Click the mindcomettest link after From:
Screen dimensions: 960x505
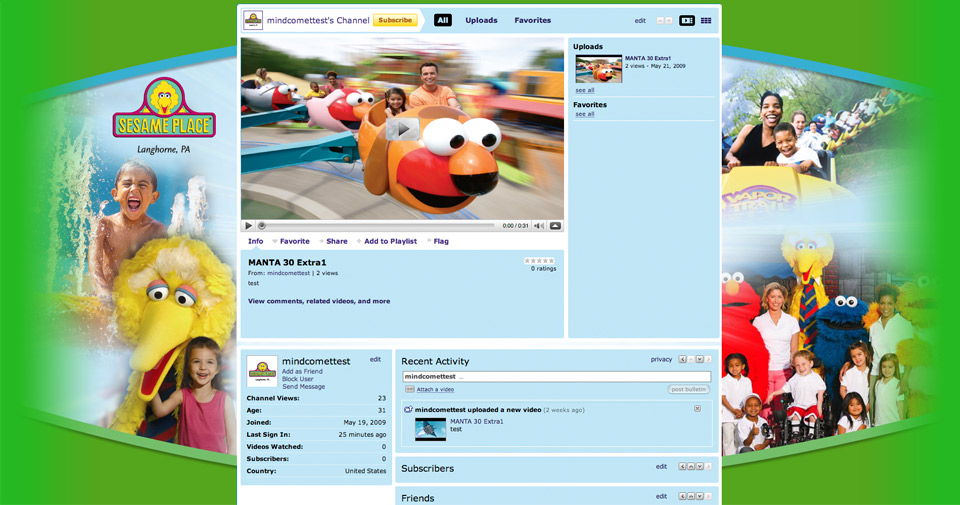click(x=288, y=273)
